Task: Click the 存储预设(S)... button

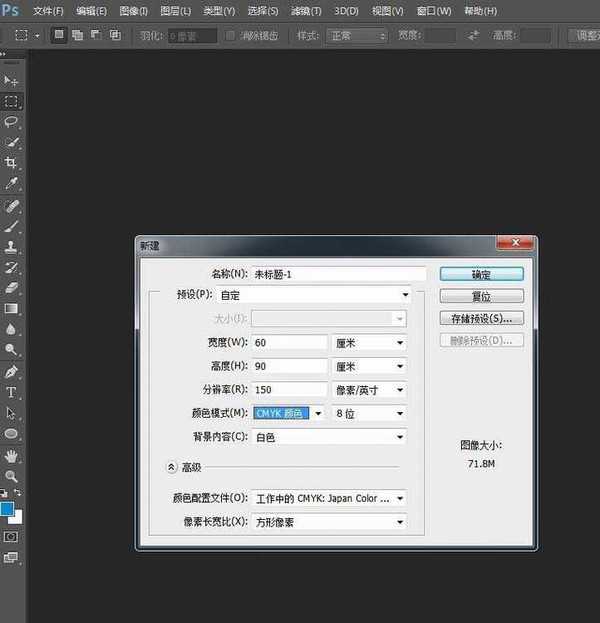Action: 481,319
